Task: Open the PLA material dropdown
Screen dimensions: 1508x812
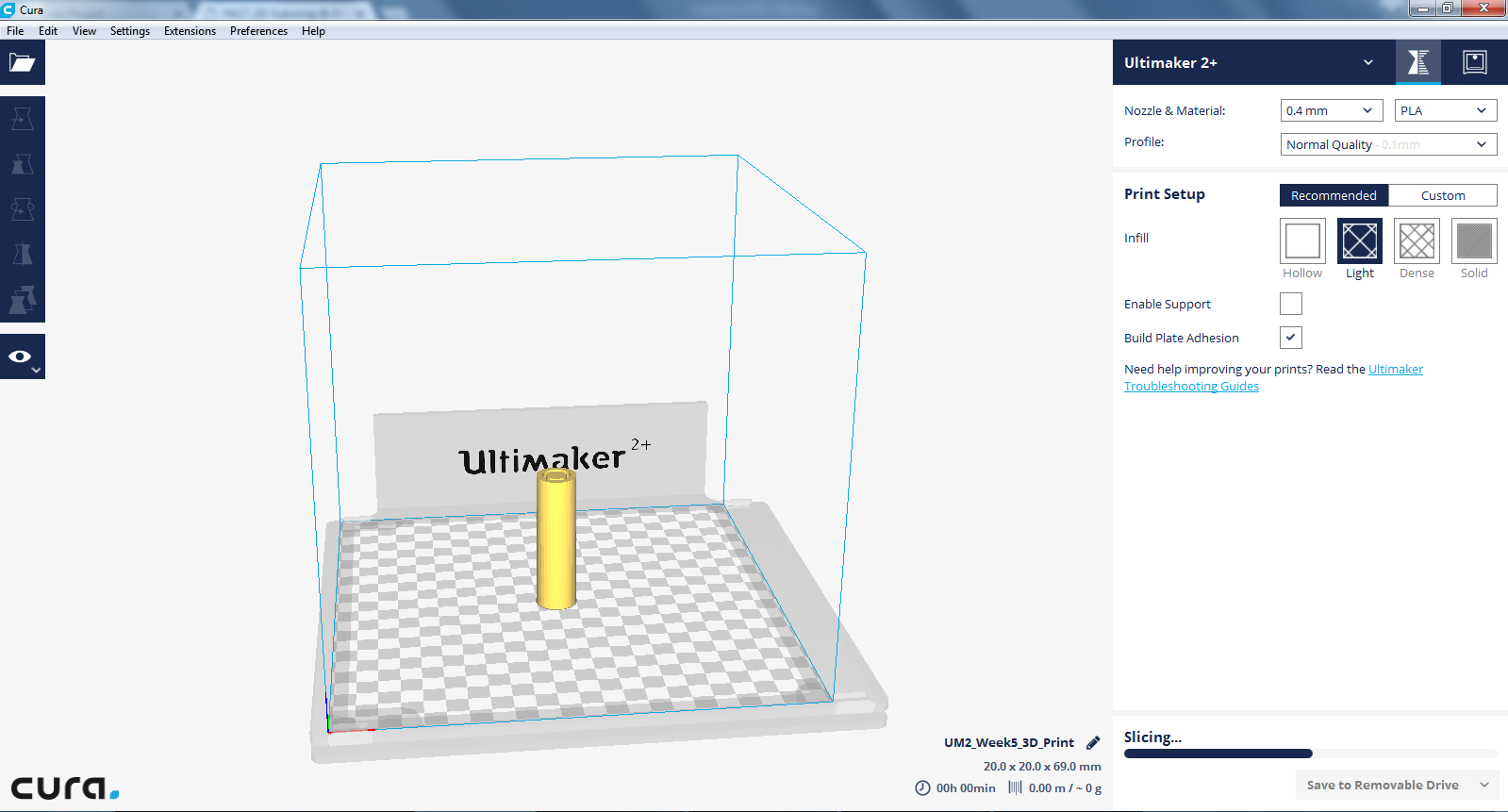Action: click(x=1446, y=110)
